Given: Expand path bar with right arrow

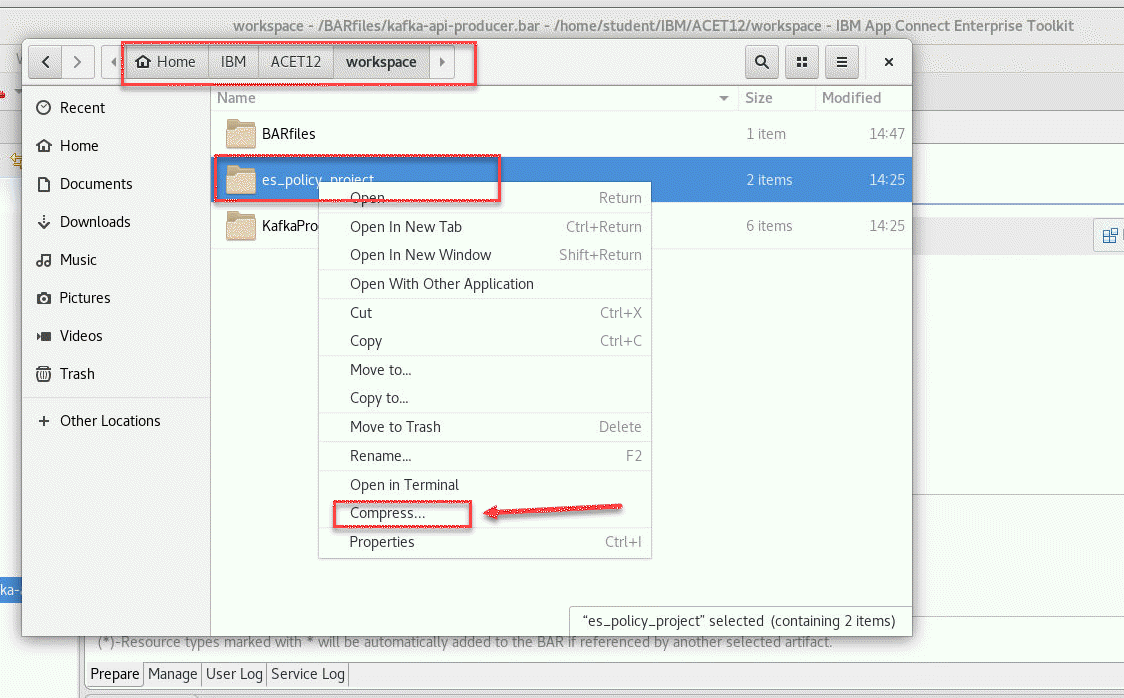Looking at the screenshot, I should (x=441, y=62).
